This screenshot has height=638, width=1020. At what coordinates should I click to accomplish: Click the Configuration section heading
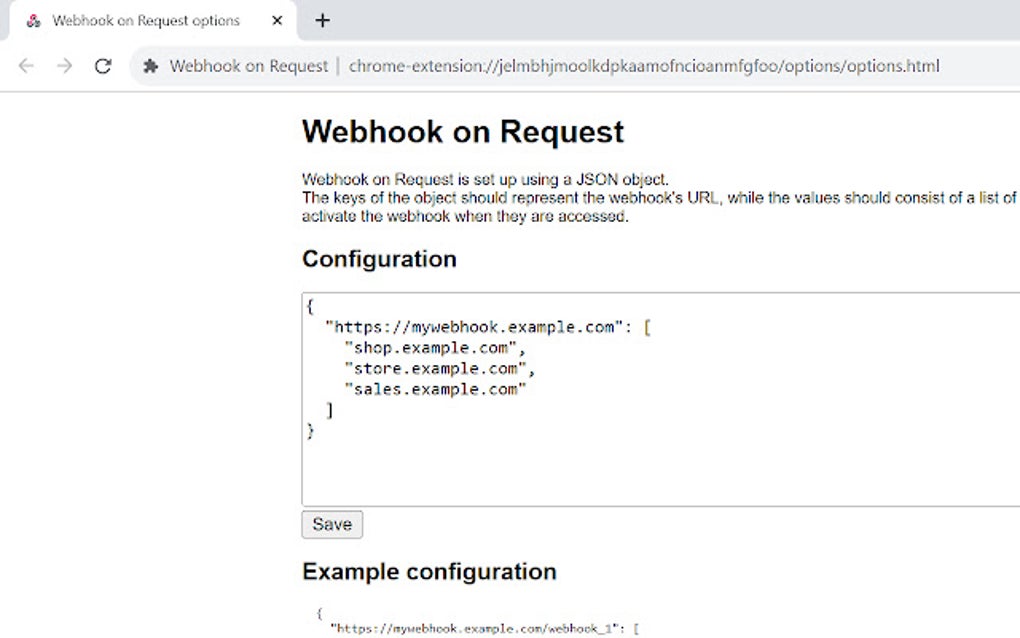[378, 259]
